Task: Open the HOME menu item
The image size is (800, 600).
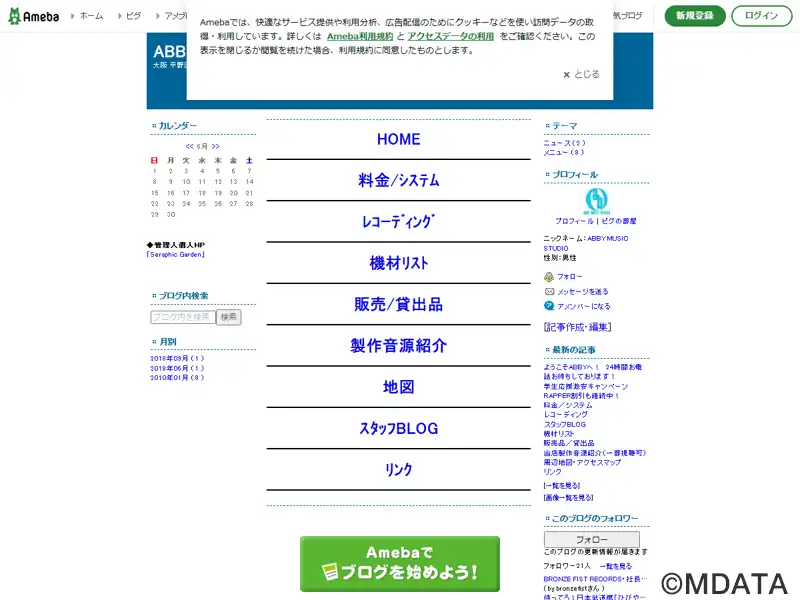Action: [398, 139]
